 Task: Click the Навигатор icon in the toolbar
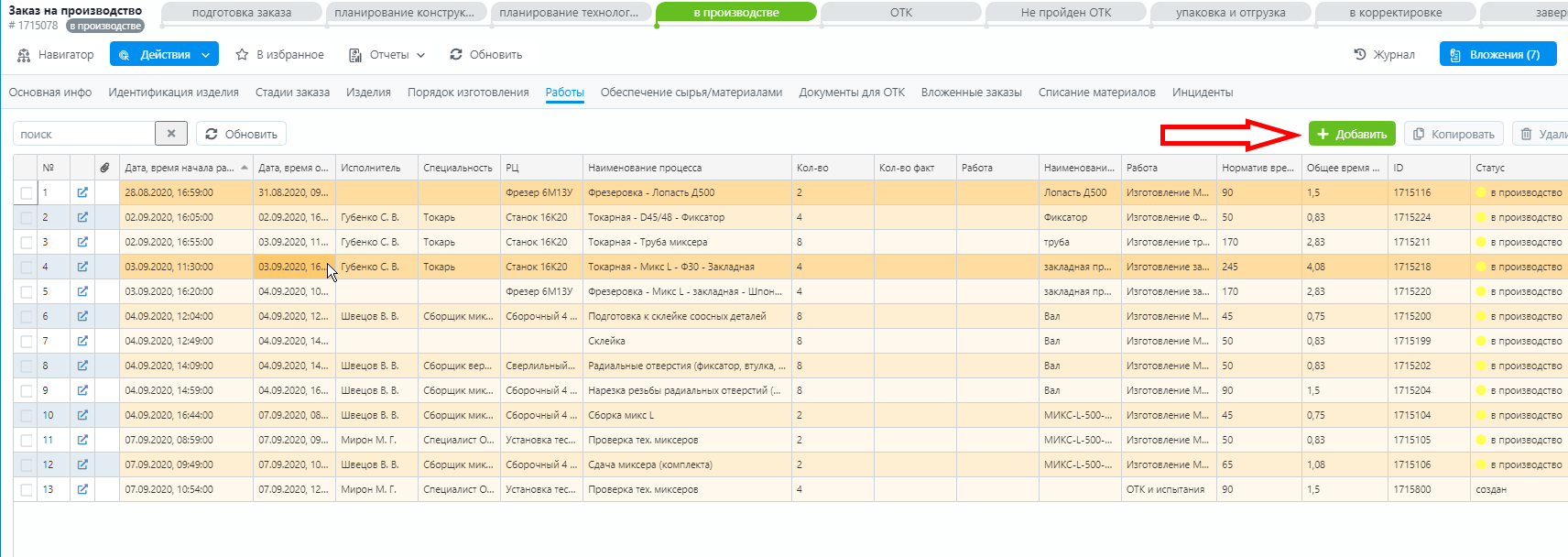[x=24, y=55]
